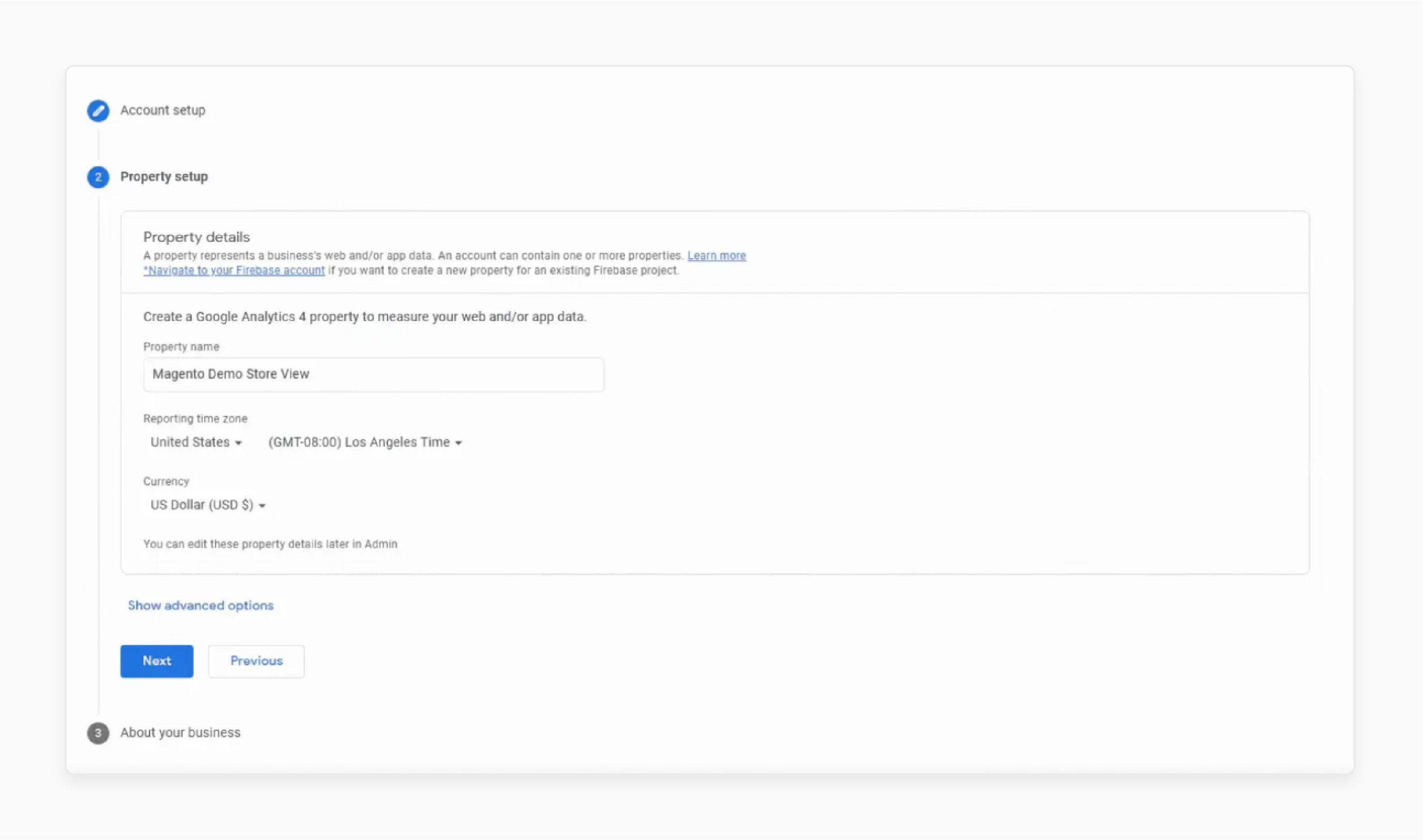Image resolution: width=1423 pixels, height=840 pixels.
Task: Click the About your business step 3 circle
Action: [98, 733]
